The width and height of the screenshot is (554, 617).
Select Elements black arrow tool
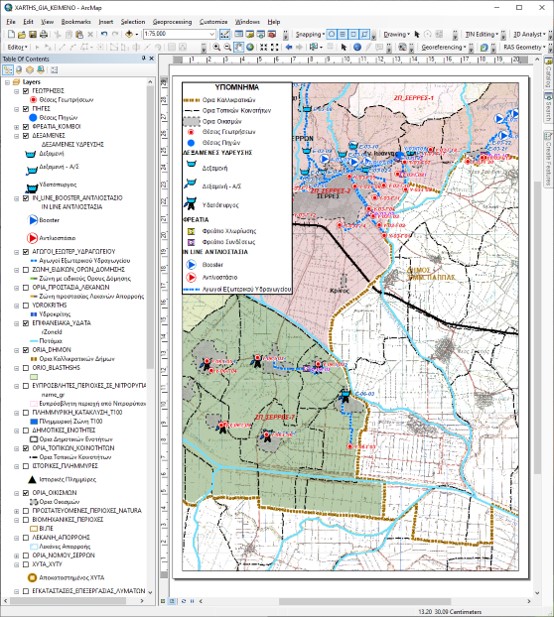pos(343,47)
